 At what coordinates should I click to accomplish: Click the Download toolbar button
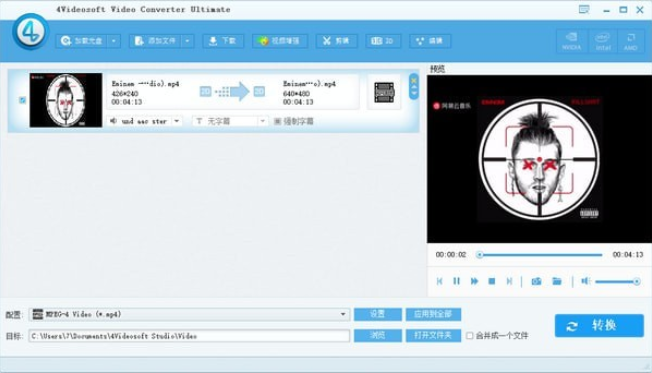[223, 41]
